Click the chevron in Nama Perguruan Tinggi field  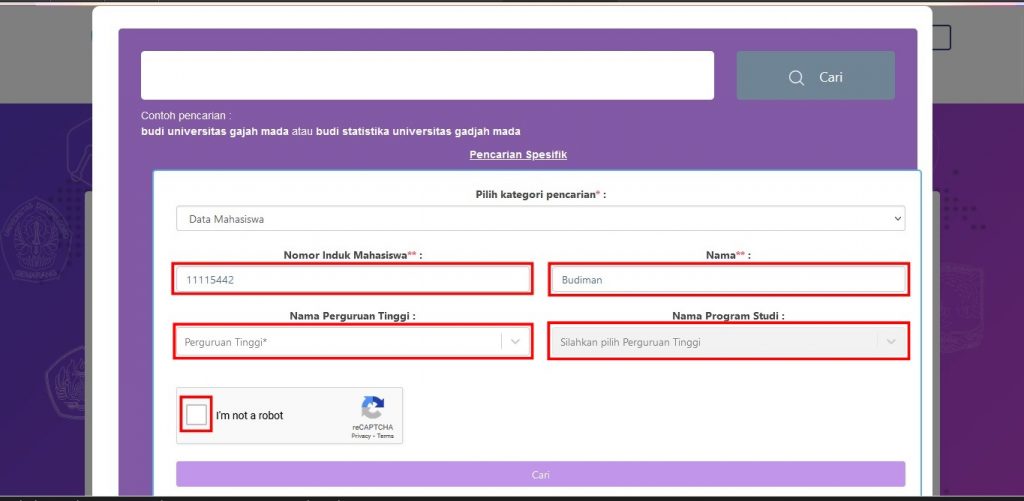pyautogui.click(x=515, y=342)
